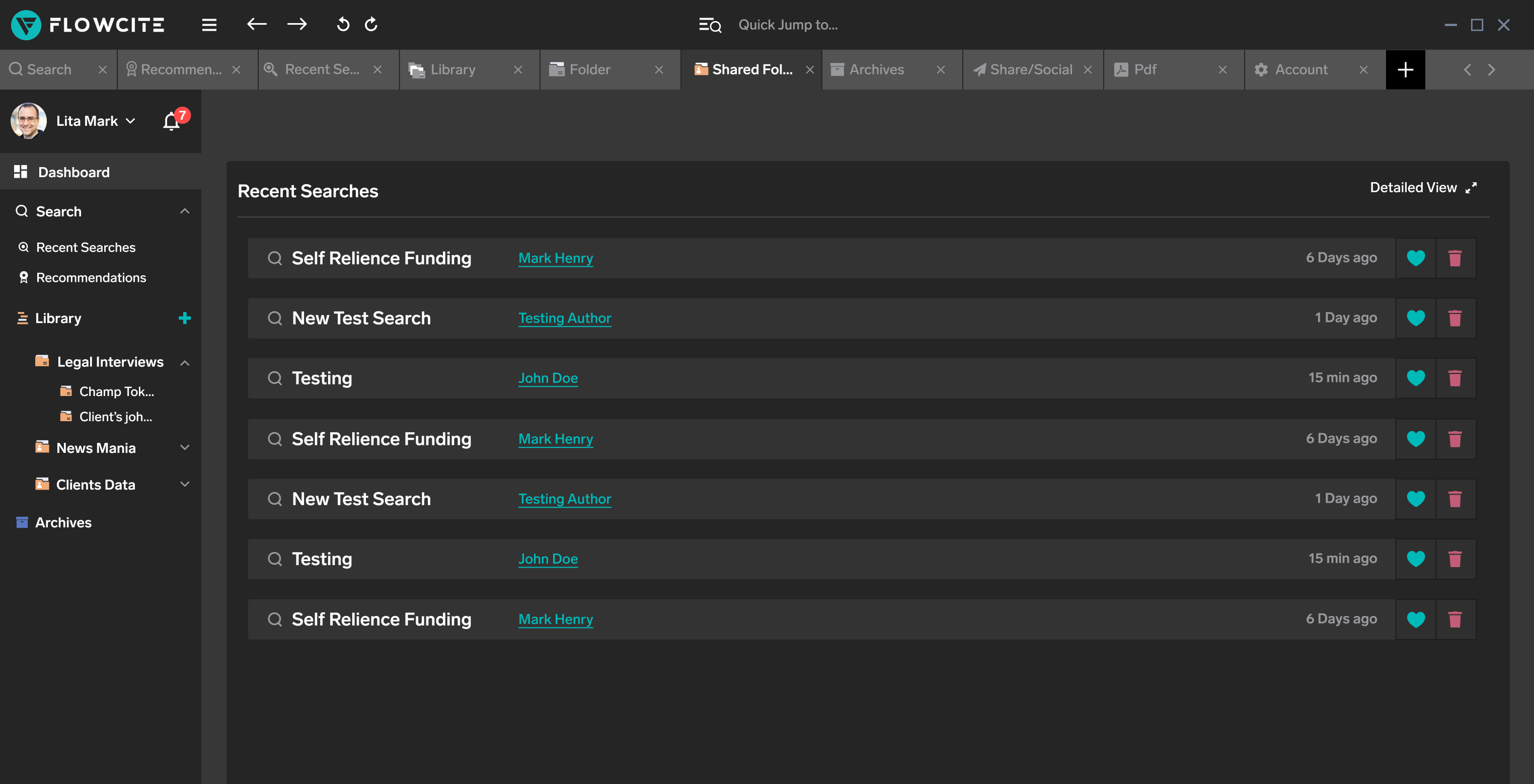Collapse the Legal Interviews folder

(185, 362)
